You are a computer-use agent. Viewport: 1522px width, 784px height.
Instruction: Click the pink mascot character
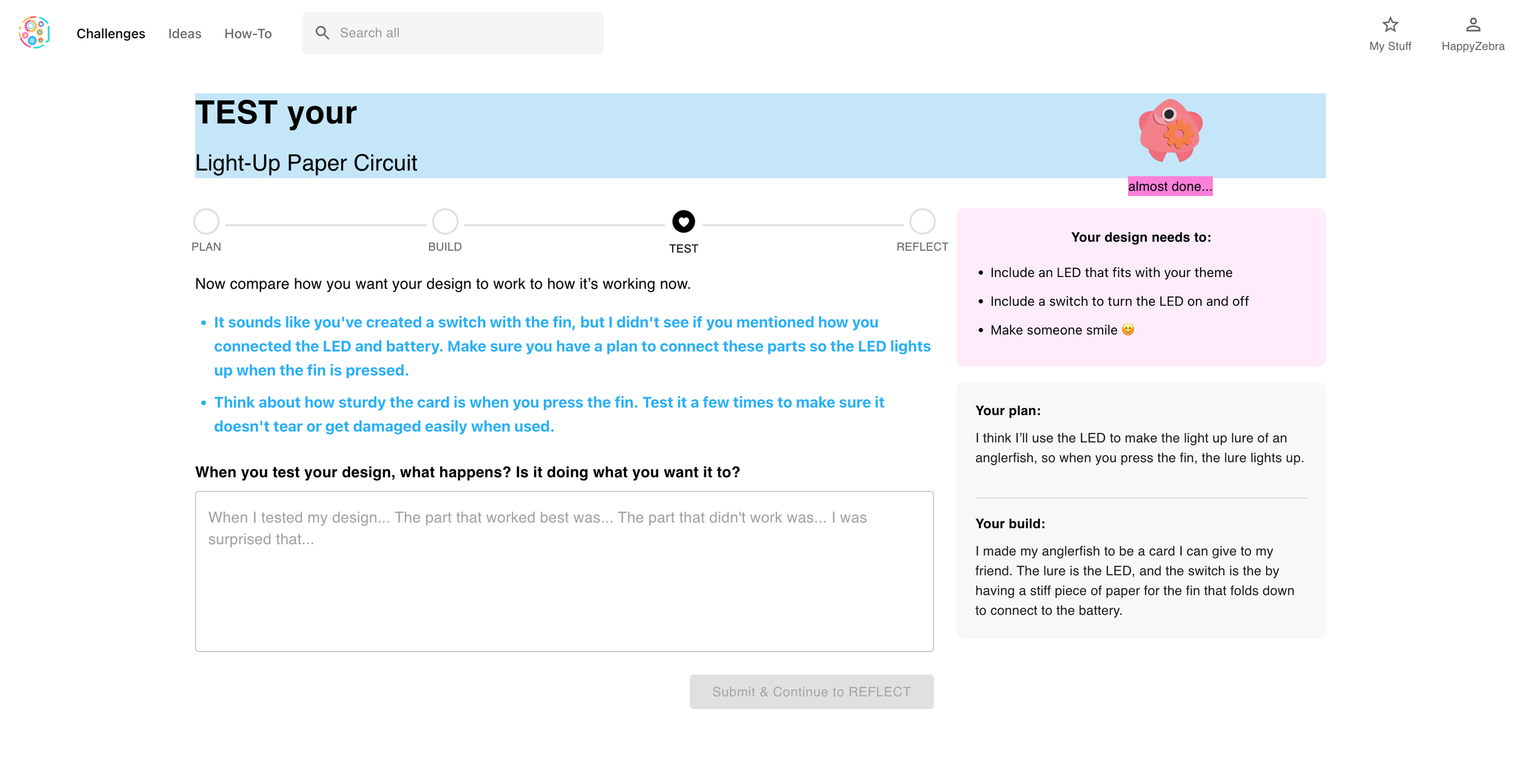coord(1170,130)
